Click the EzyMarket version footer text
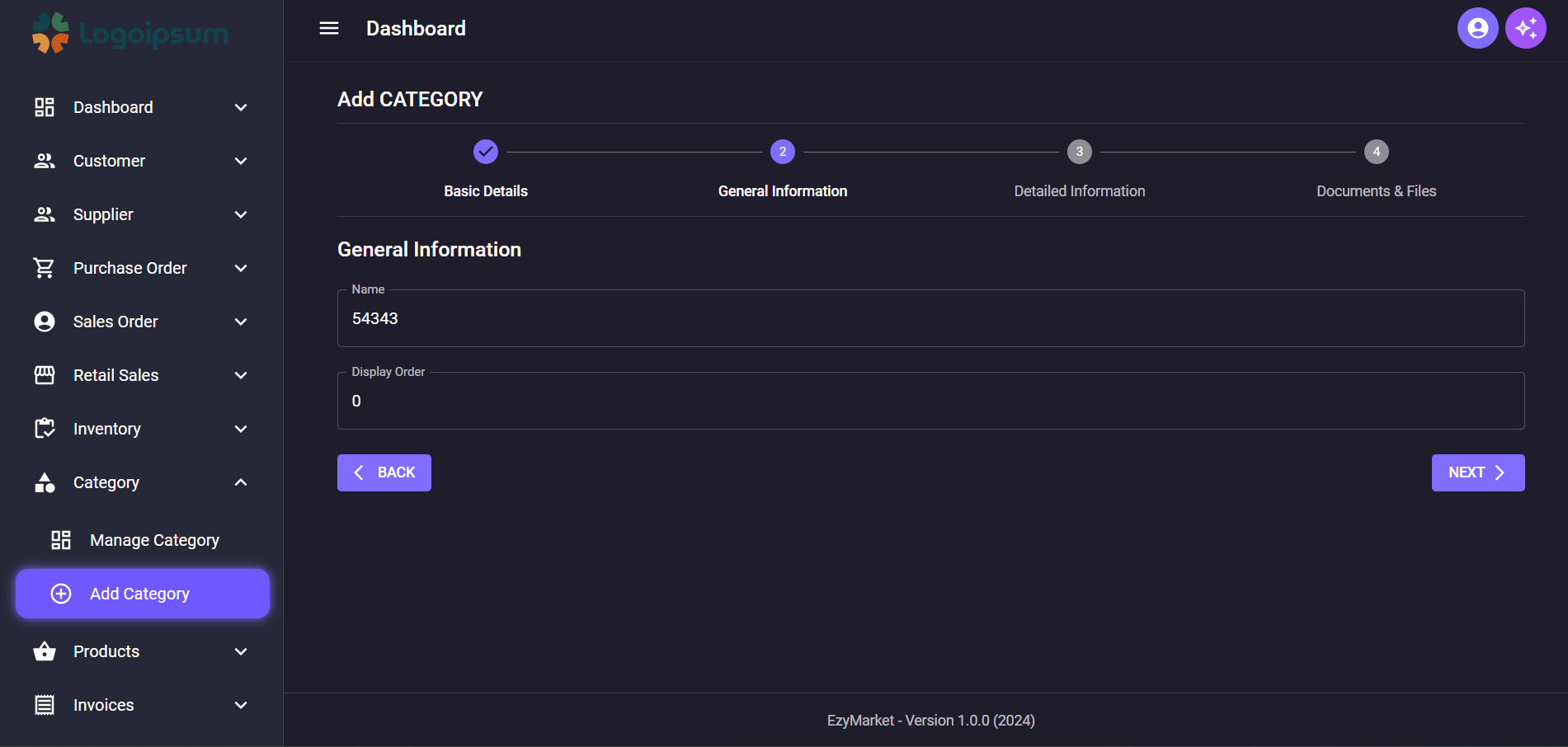The width and height of the screenshot is (1568, 747). pos(931,721)
